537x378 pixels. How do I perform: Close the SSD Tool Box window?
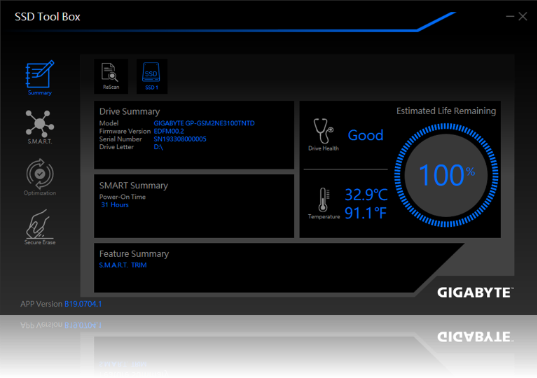tap(523, 16)
